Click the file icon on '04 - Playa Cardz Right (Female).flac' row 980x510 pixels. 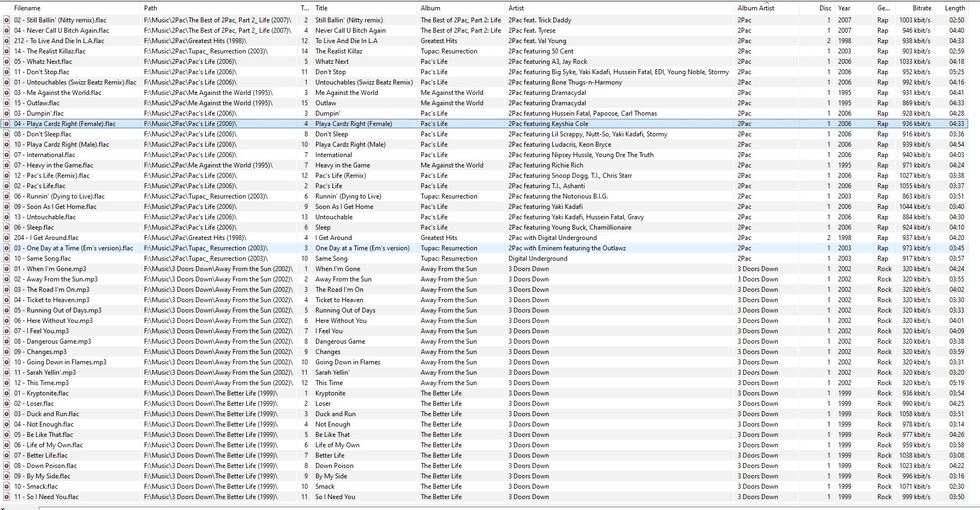tap(7, 124)
